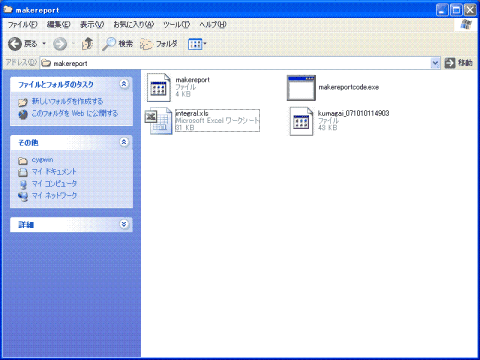Expand the Details (詳細) panel
The image size is (480, 360).
coord(124,224)
